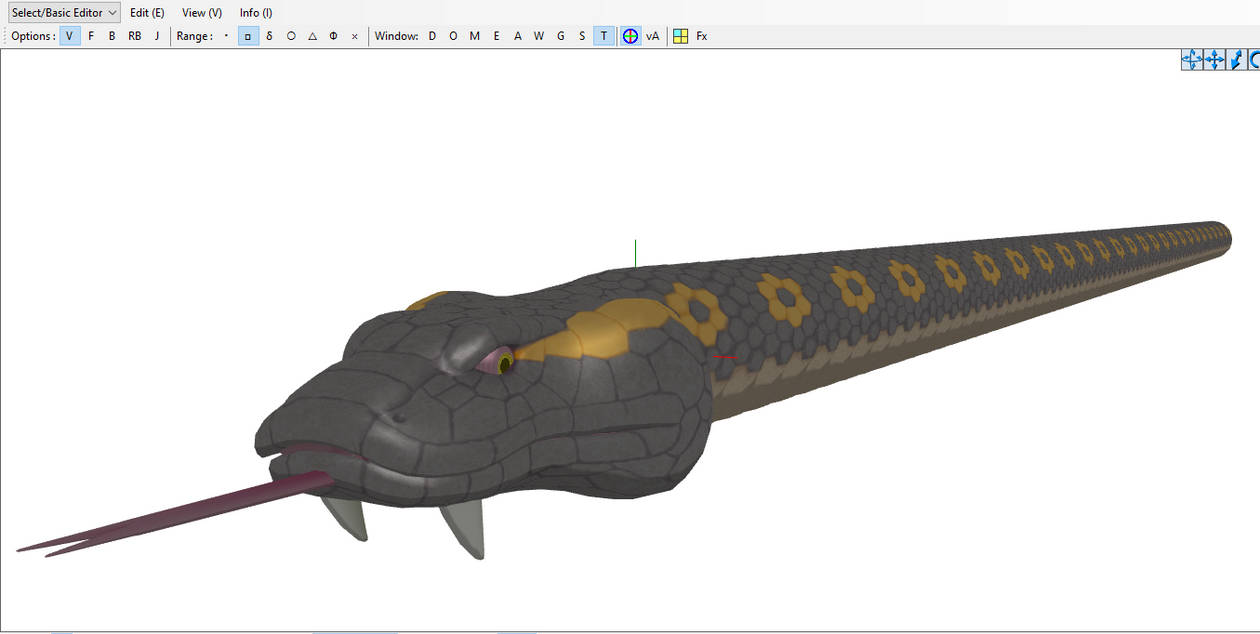Select the triangle range selection mode
The image size is (1260, 634).
[311, 35]
